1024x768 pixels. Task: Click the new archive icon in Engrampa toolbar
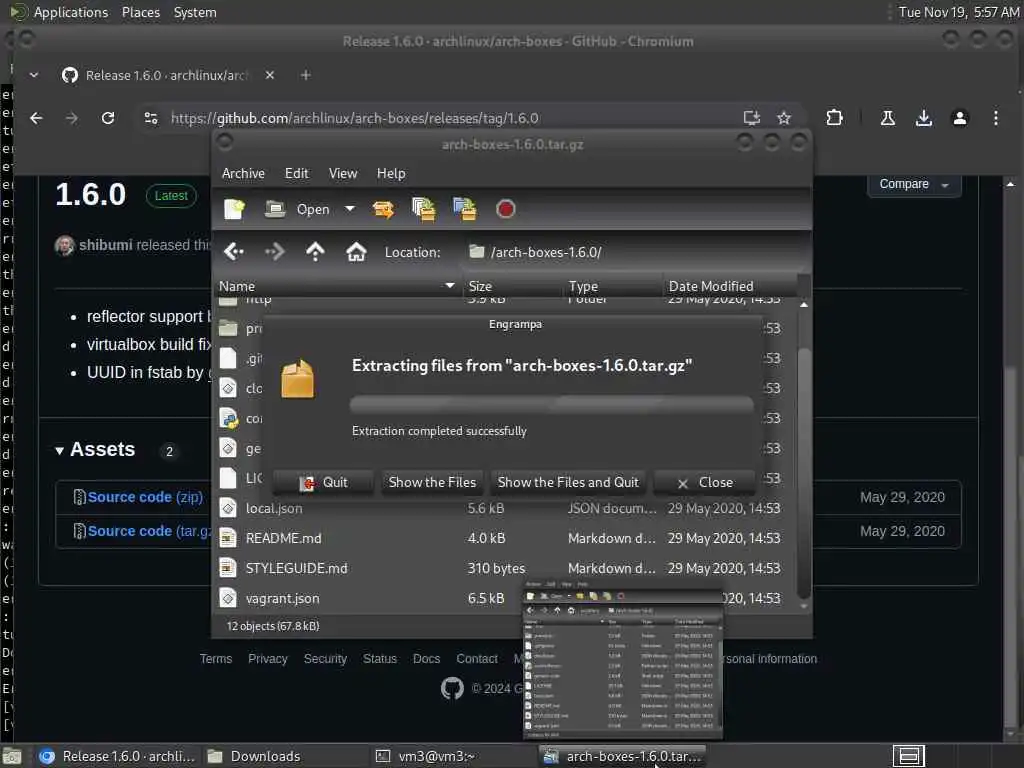(234, 209)
